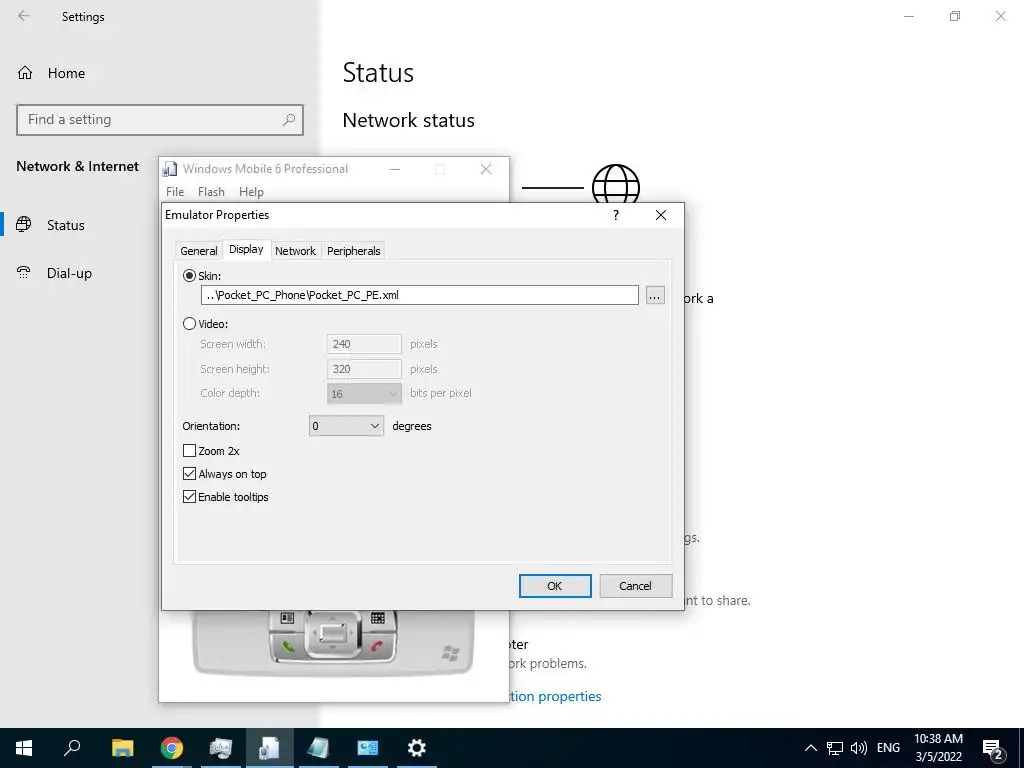Toggle the Enable tooltips checkbox
The height and width of the screenshot is (768, 1024).
coord(189,496)
